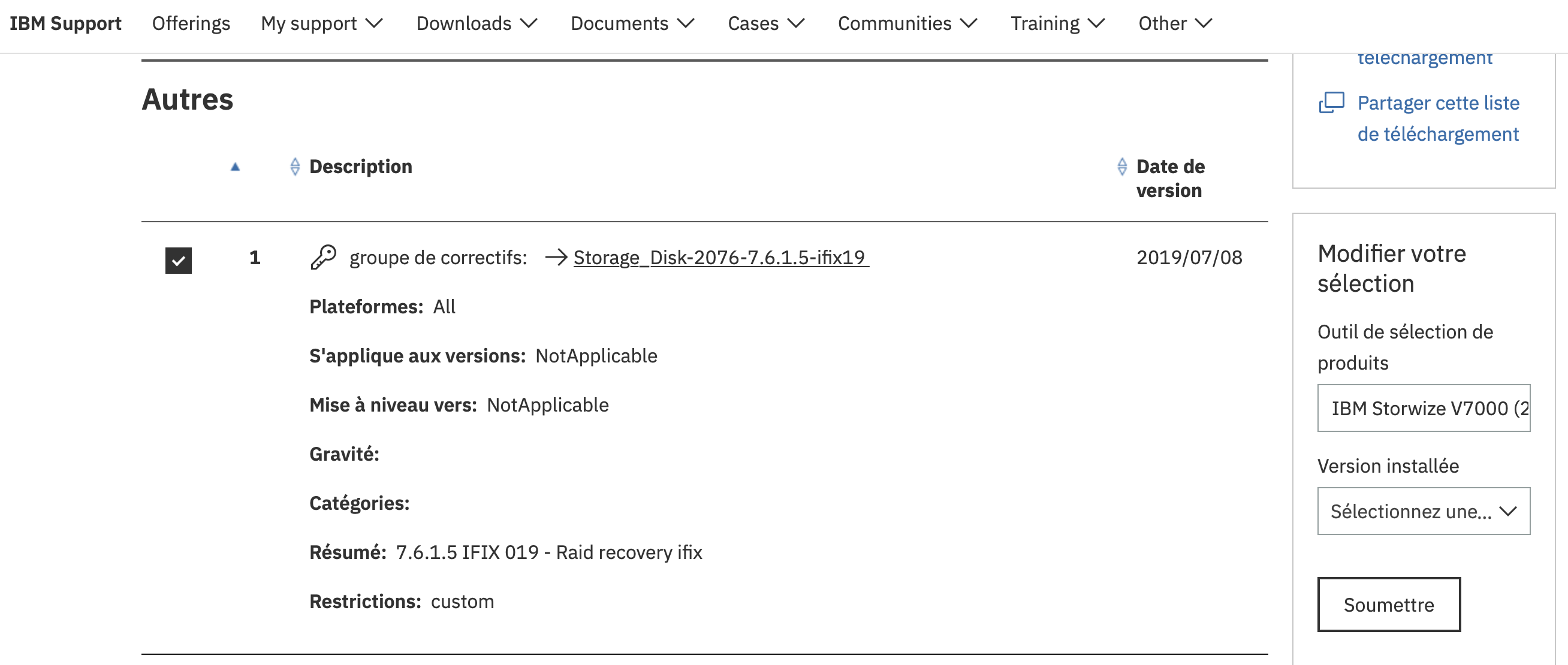
Task: Click the share icon next to Partager cette liste
Action: click(1331, 103)
